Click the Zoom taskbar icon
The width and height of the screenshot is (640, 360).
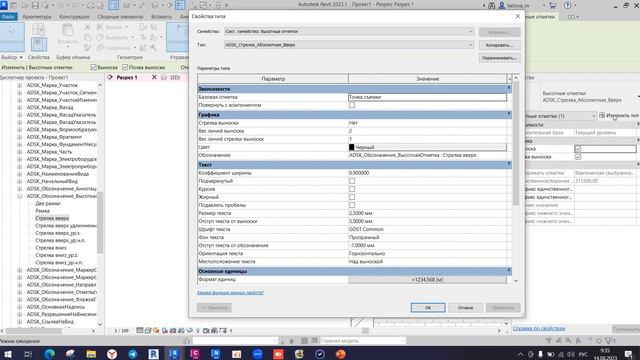pyautogui.click(x=257, y=354)
